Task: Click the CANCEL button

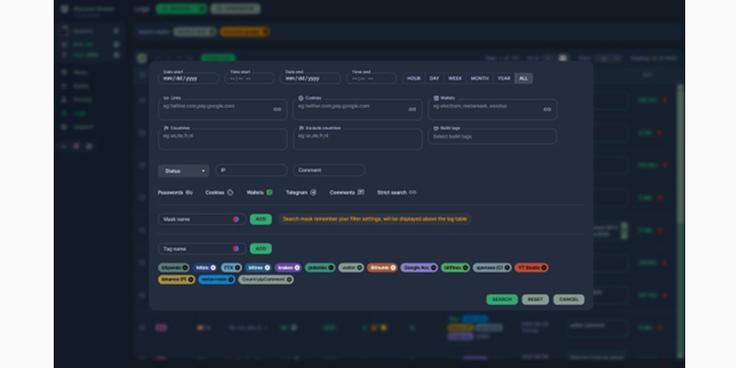Action: click(x=568, y=299)
